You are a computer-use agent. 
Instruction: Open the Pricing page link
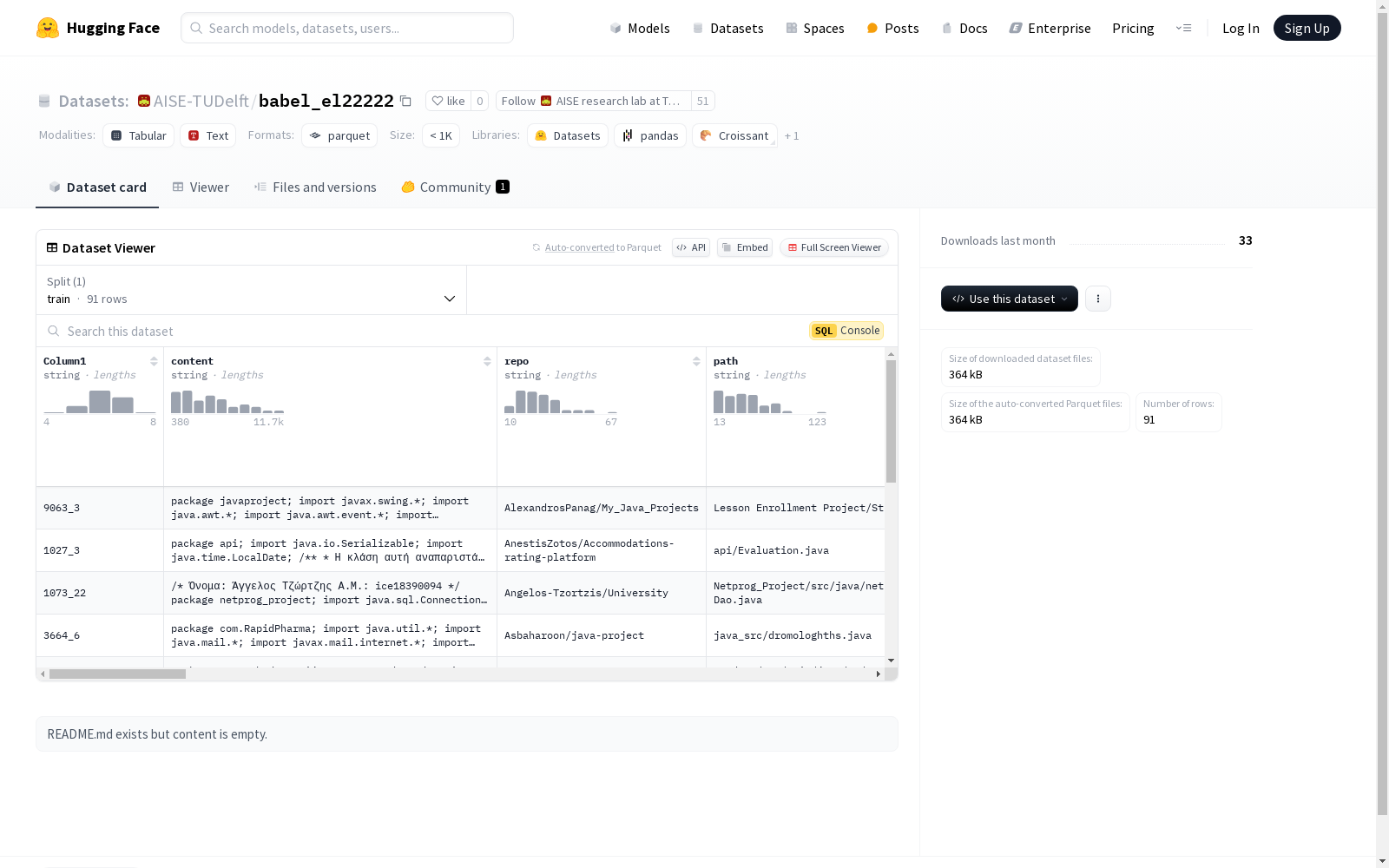[x=1133, y=28]
